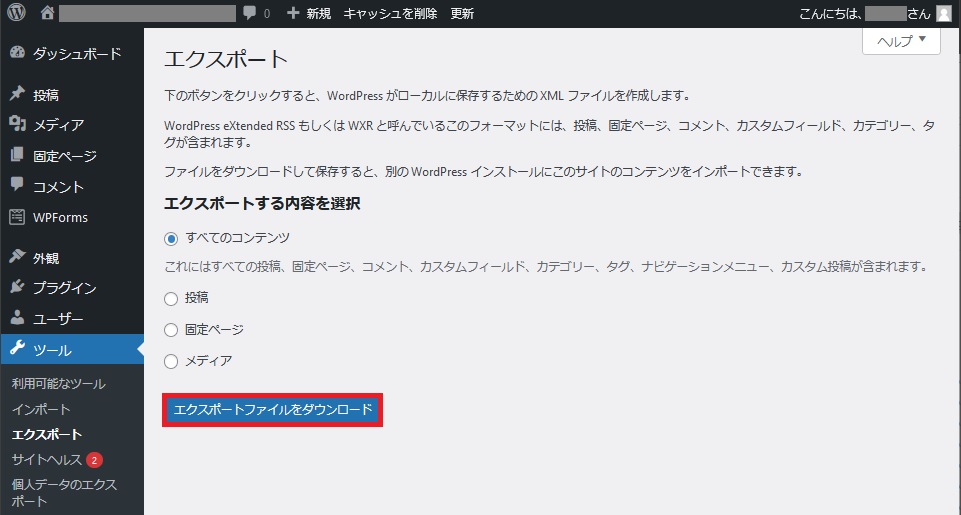
Task: Select the メディア export radio button
Action: coord(171,362)
